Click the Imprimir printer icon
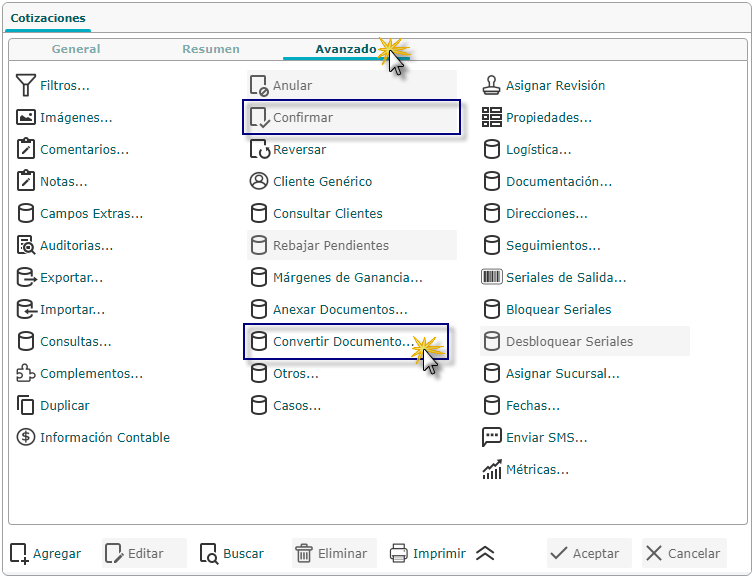The image size is (755, 577). pyautogui.click(x=399, y=553)
